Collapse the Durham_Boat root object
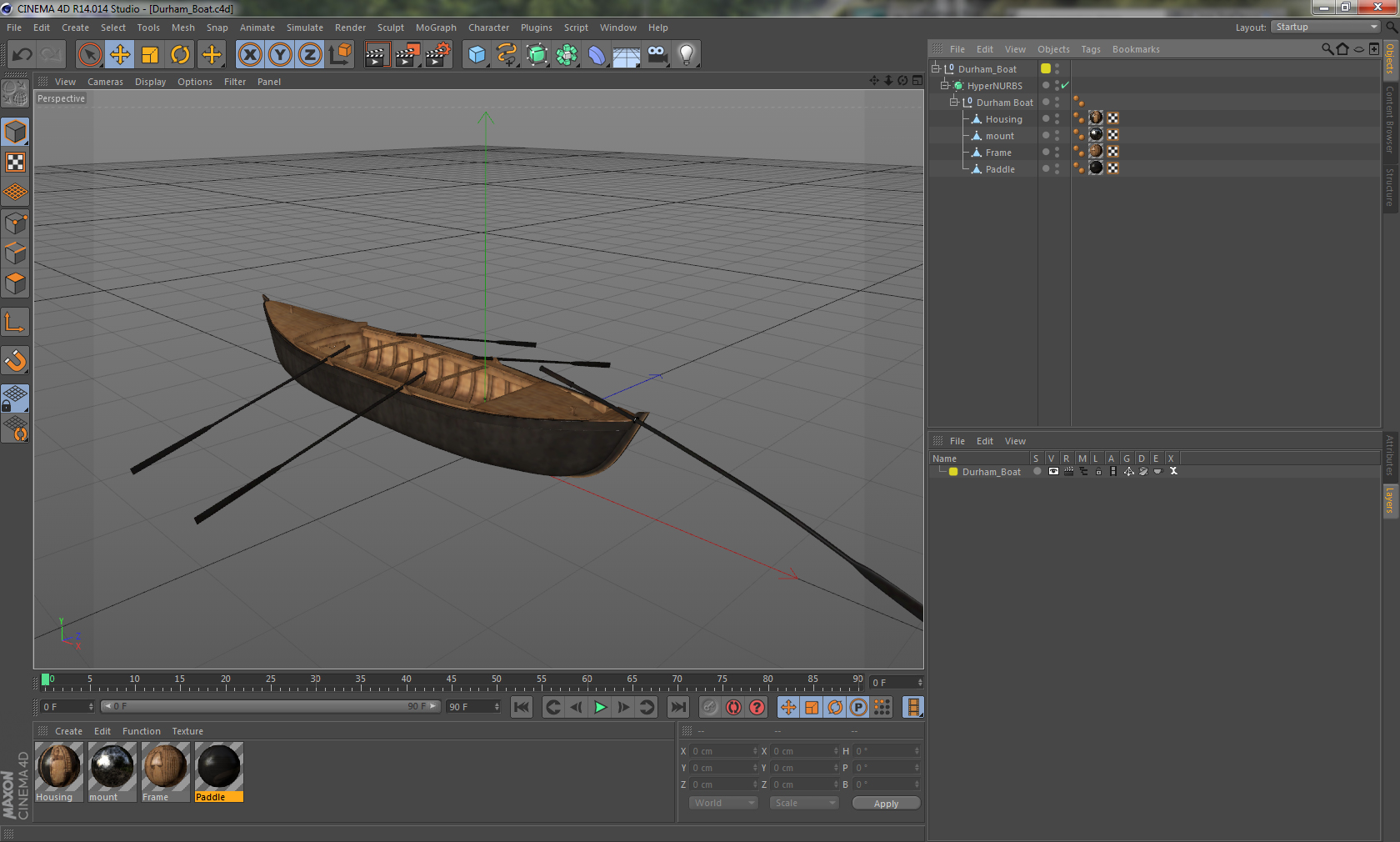This screenshot has height=842, width=1400. click(x=936, y=69)
